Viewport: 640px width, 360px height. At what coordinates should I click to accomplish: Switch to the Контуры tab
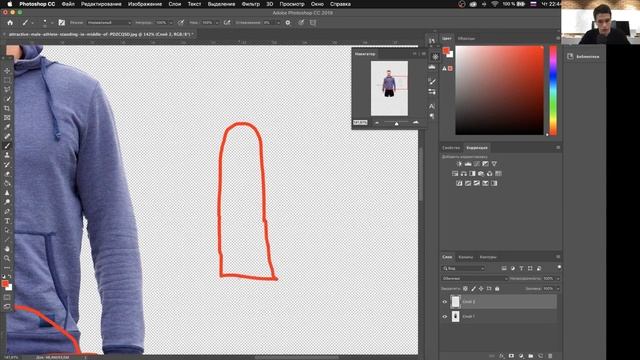[x=488, y=257]
